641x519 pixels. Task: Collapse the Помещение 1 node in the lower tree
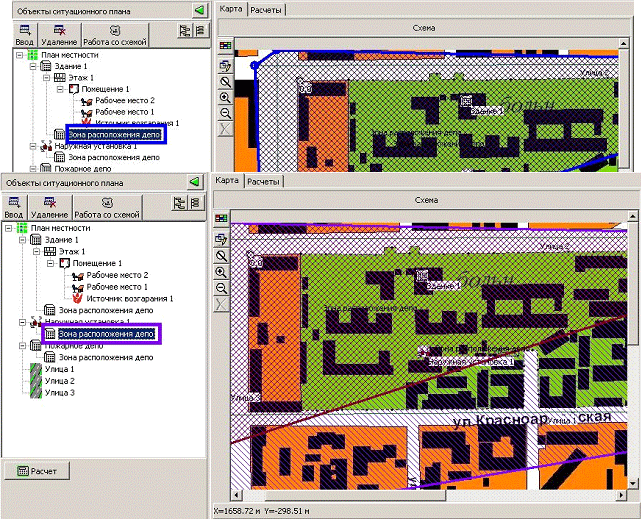pyautogui.click(x=50, y=263)
